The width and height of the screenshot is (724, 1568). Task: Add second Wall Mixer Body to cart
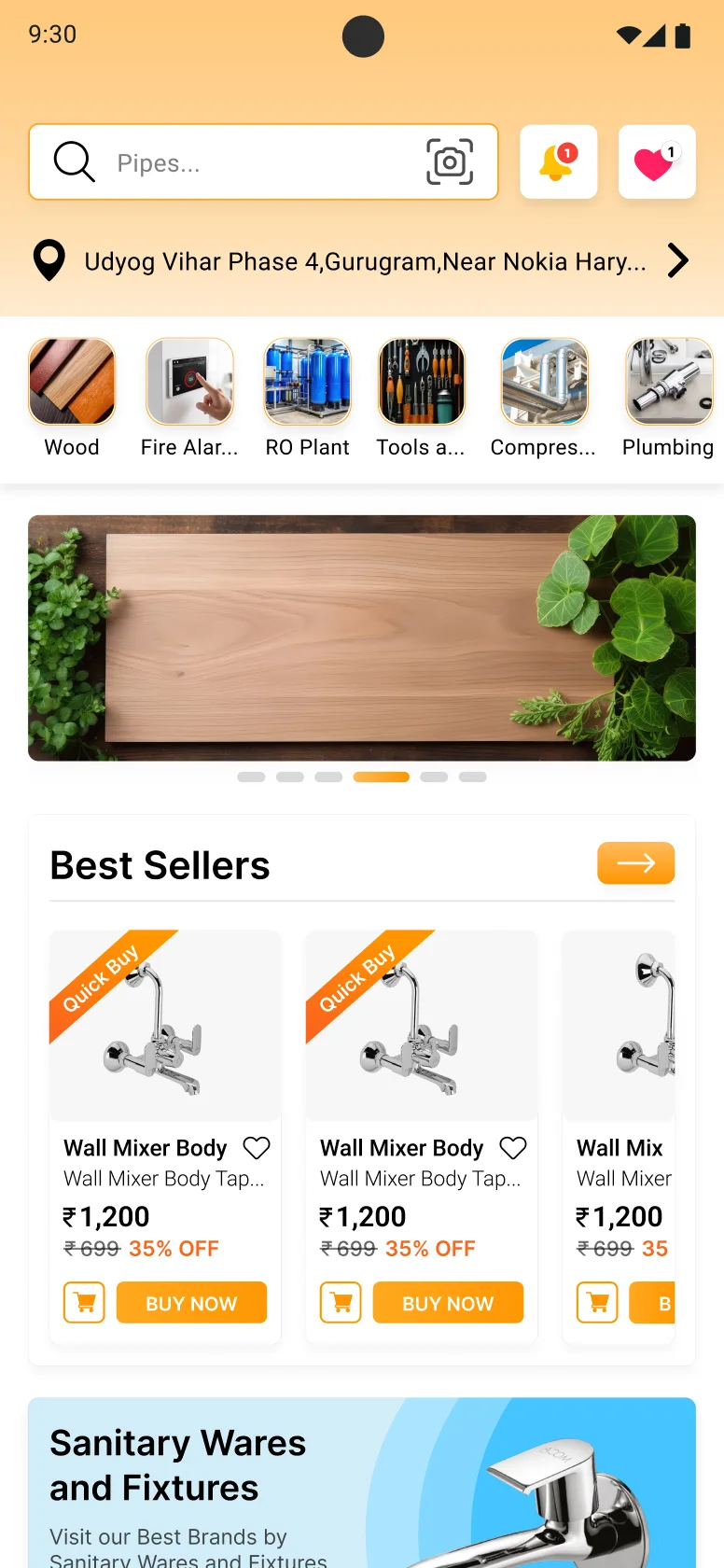(341, 1302)
